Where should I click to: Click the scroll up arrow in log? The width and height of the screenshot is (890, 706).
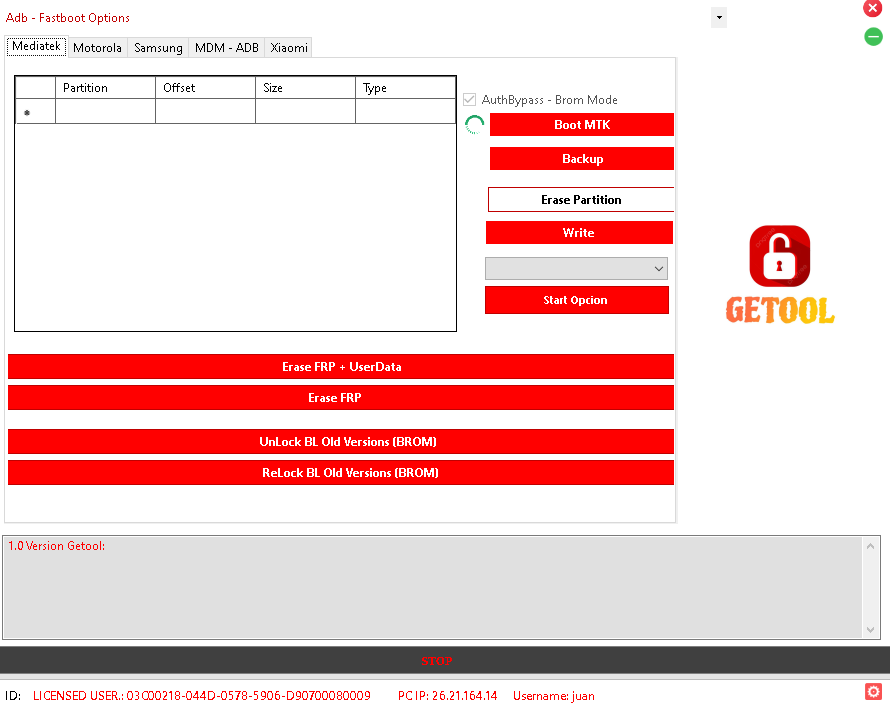[870, 546]
